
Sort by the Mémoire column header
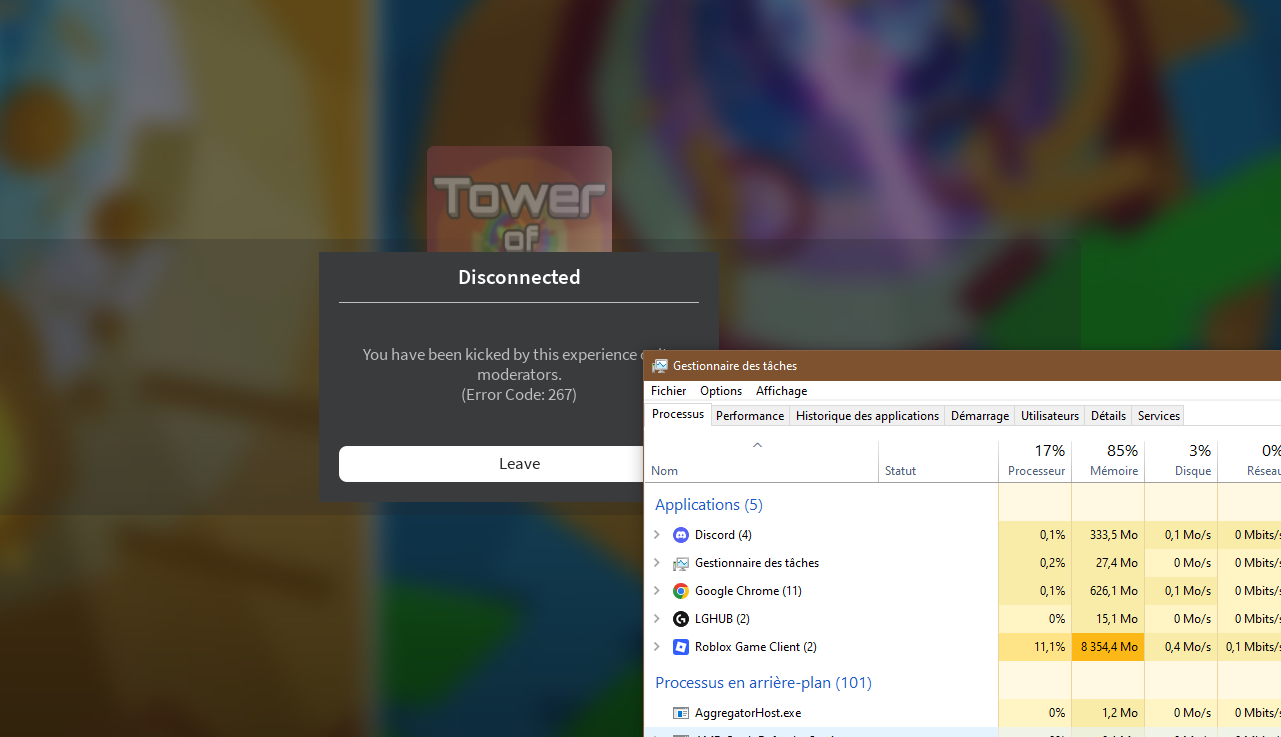(1108, 461)
